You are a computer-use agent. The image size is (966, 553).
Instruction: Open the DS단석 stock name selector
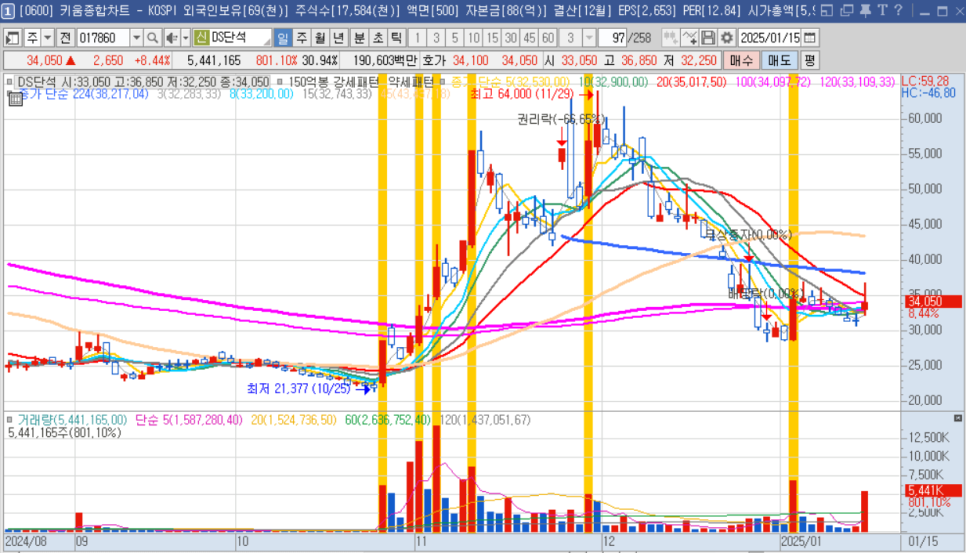(x=232, y=38)
